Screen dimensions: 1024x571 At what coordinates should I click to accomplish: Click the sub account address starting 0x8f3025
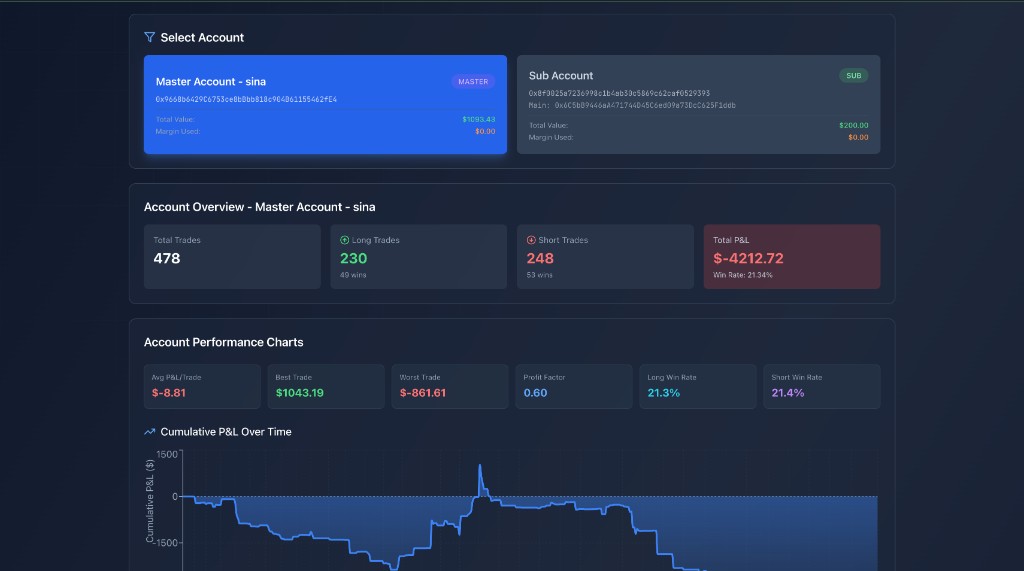[x=619, y=93]
